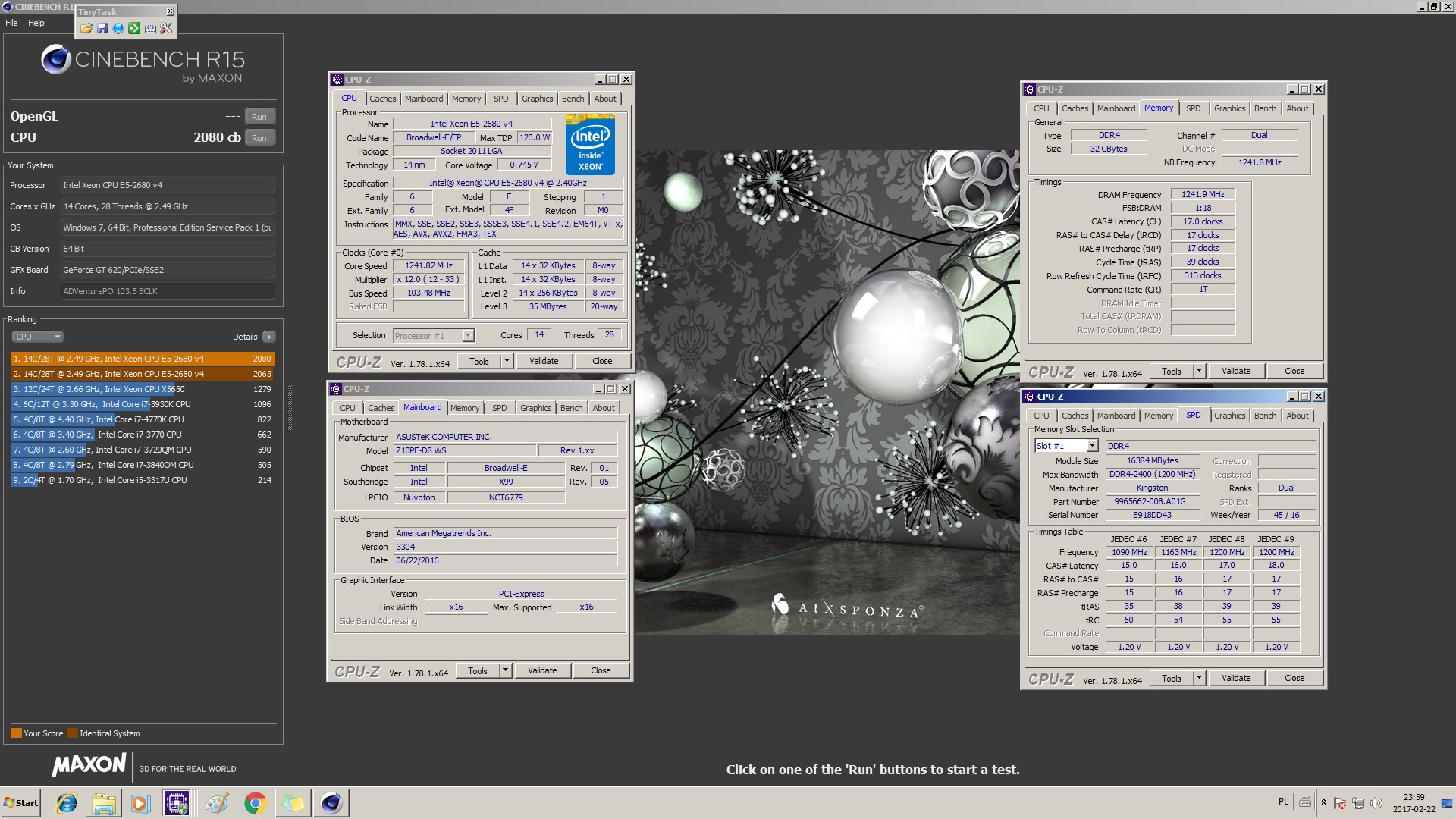The height and width of the screenshot is (819, 1456).
Task: Expand the Processor #1 selection dropdown
Action: [x=468, y=335]
